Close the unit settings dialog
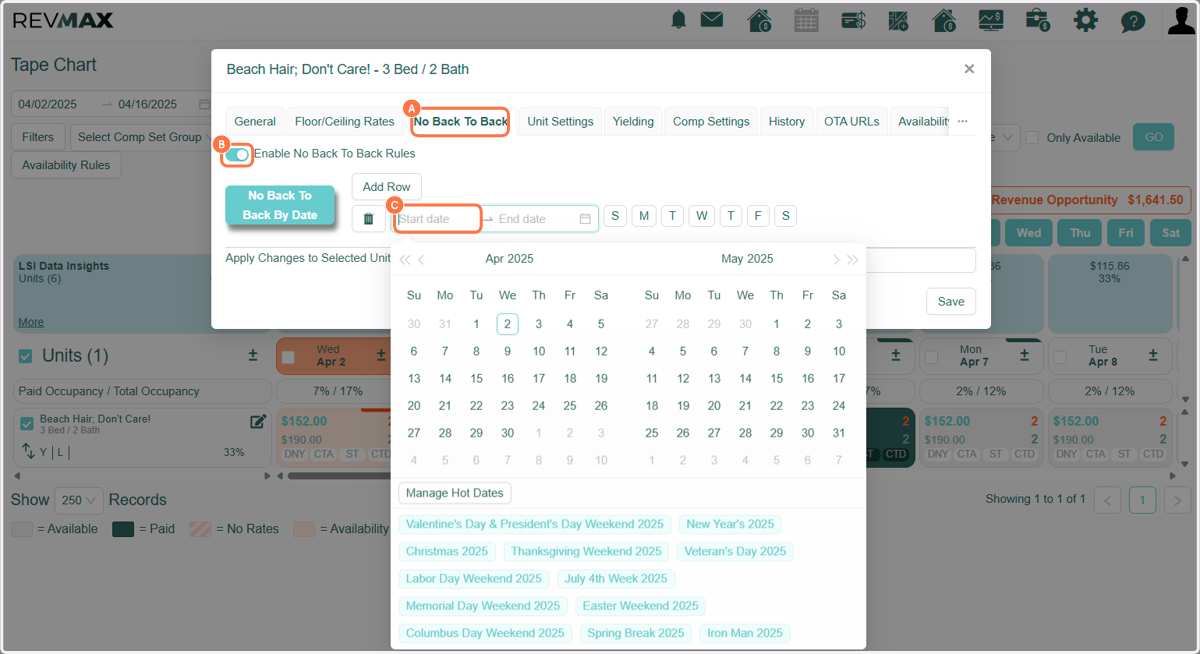This screenshot has height=654, width=1200. pyautogui.click(x=969, y=69)
